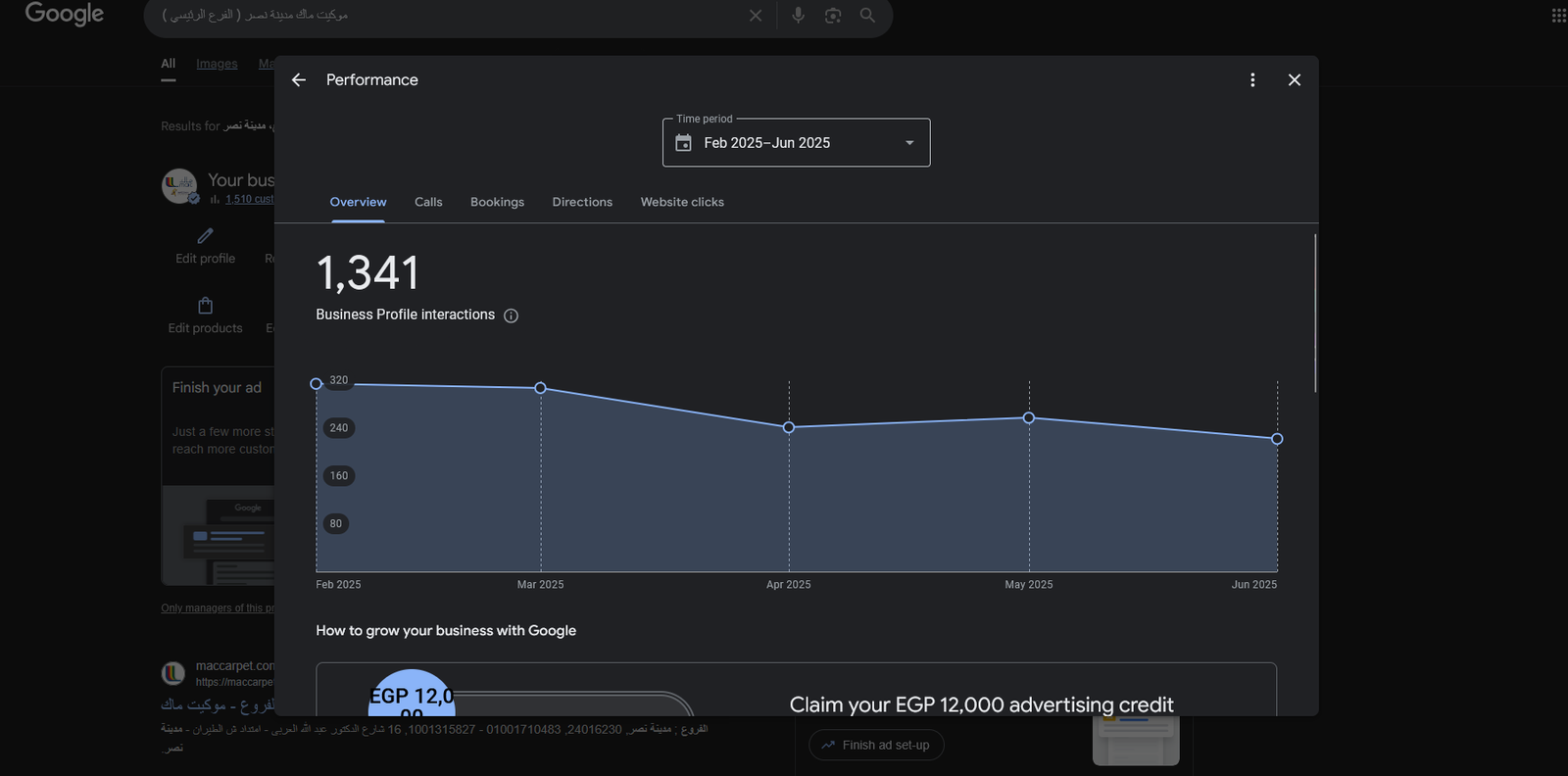
Task: Click the calendar icon in Time period field
Action: point(684,143)
